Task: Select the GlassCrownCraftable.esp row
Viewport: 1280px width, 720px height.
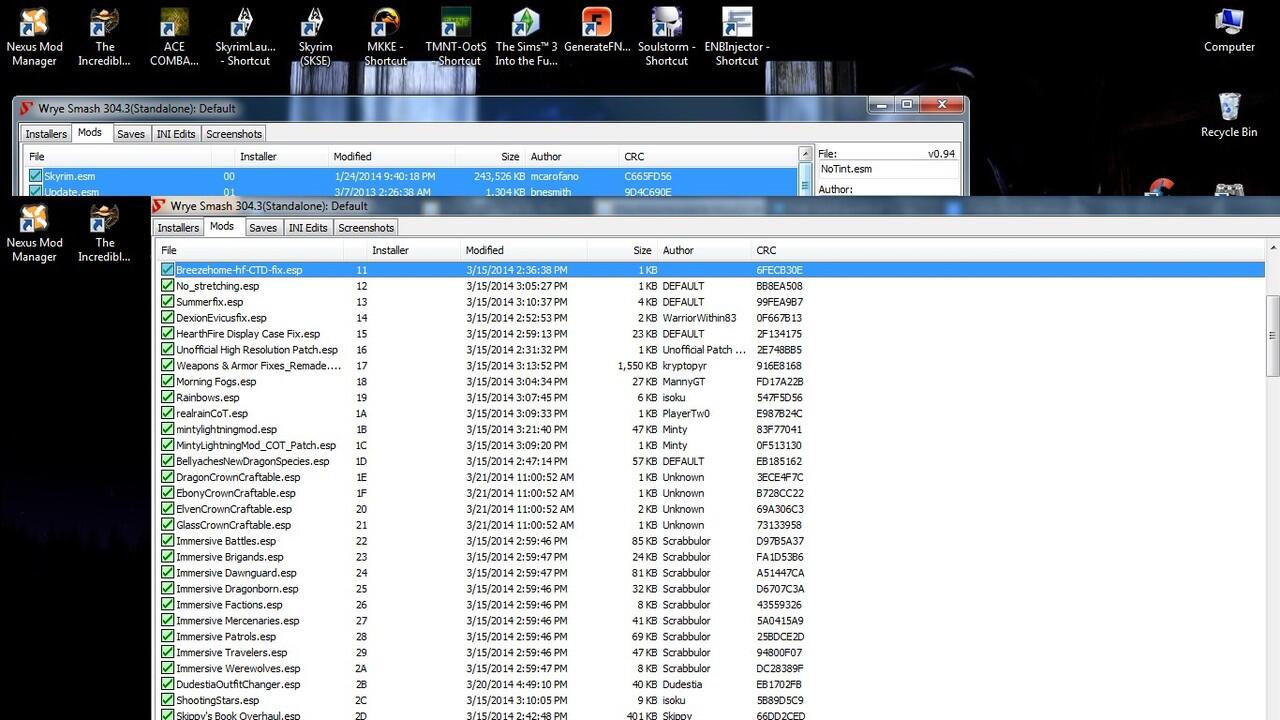Action: tap(710, 525)
